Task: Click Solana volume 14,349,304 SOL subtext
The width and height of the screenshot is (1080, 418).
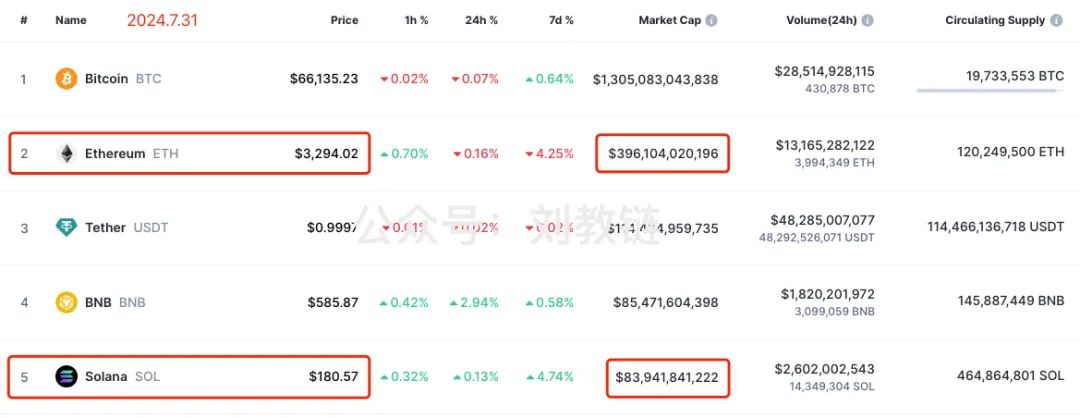Action: pyautogui.click(x=833, y=386)
